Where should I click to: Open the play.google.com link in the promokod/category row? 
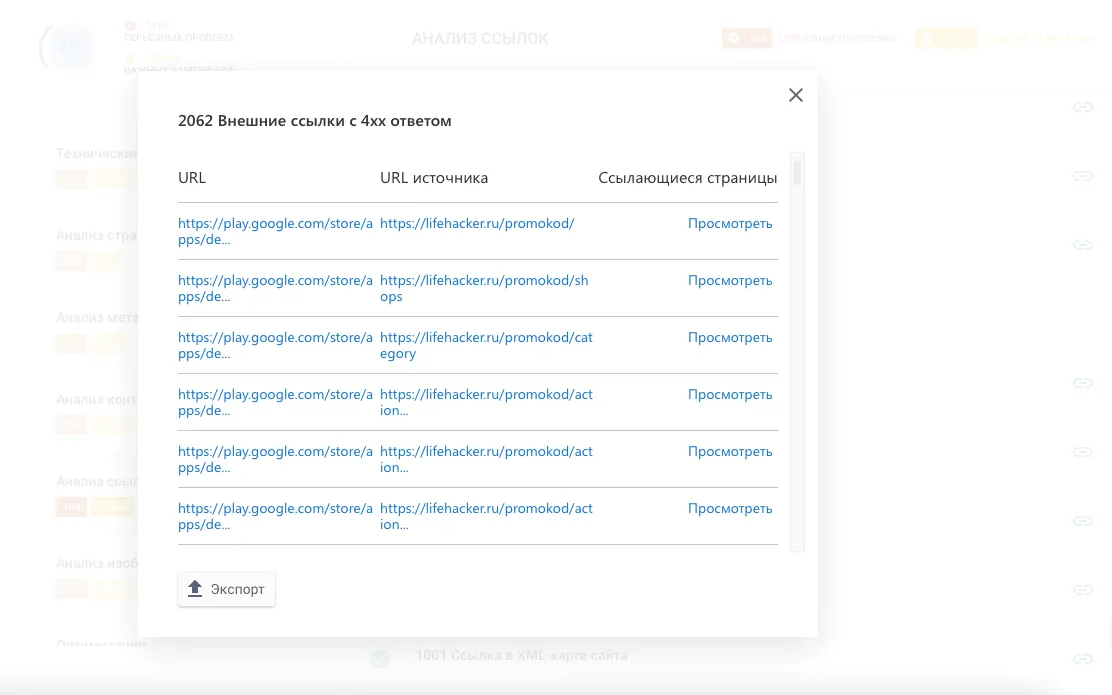click(275, 345)
